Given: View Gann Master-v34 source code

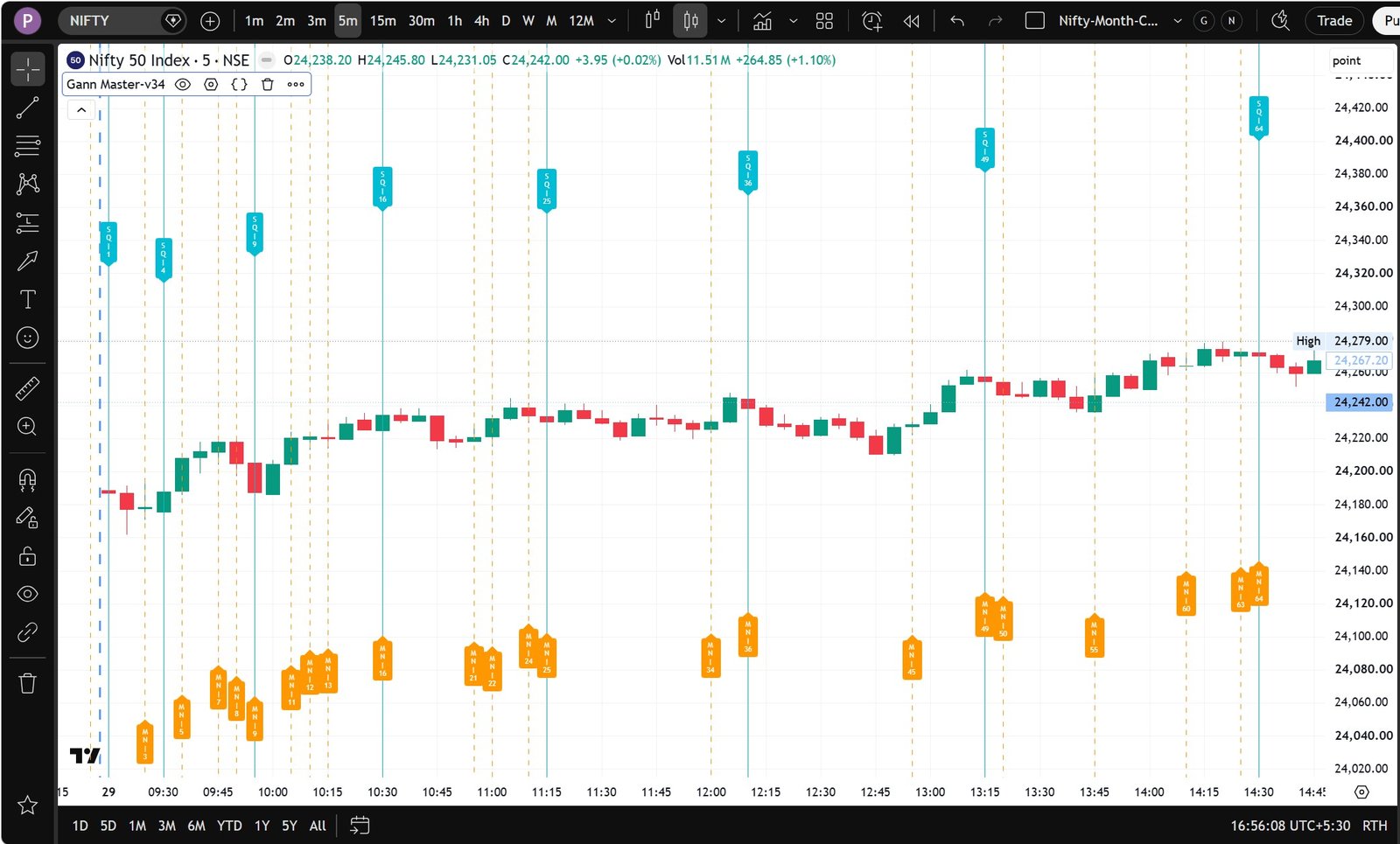Looking at the screenshot, I should click(x=239, y=84).
